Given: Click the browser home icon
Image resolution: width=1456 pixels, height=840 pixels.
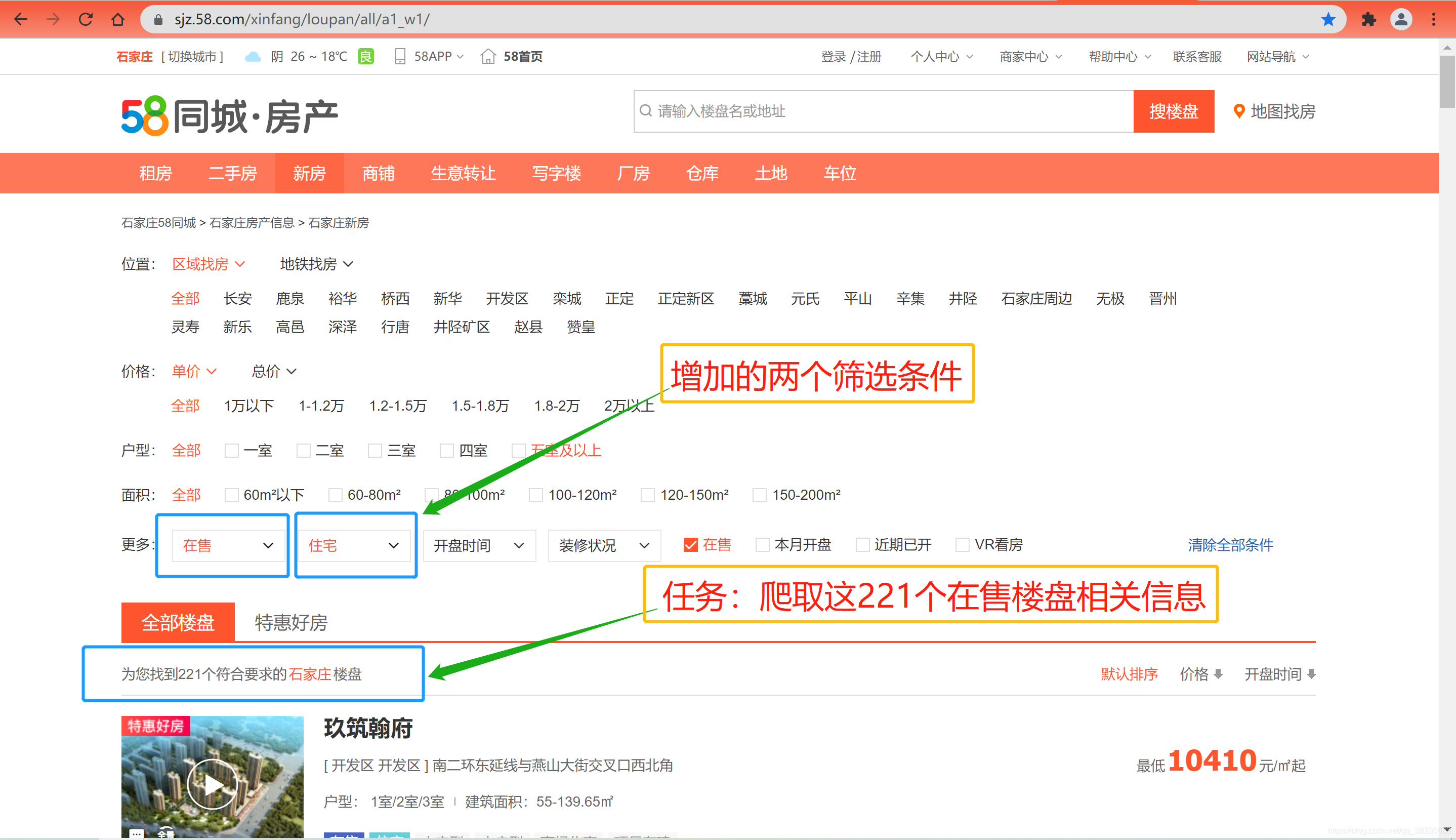Looking at the screenshot, I should [x=117, y=19].
